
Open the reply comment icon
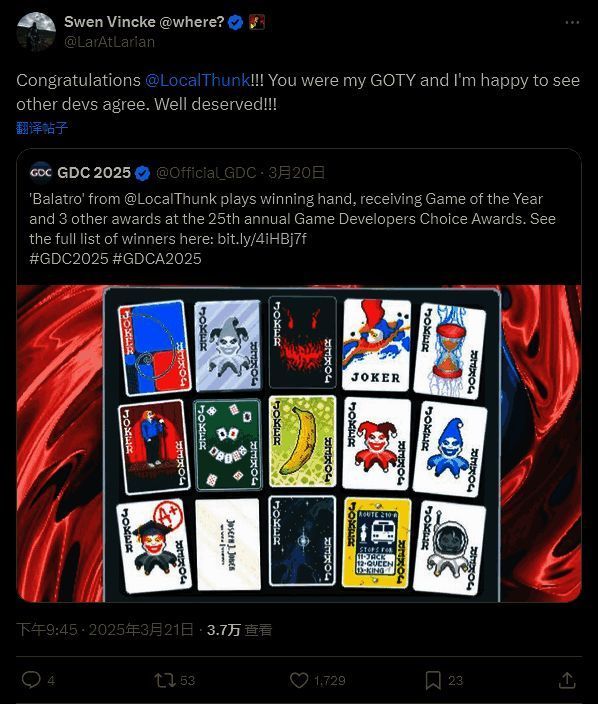click(x=31, y=680)
